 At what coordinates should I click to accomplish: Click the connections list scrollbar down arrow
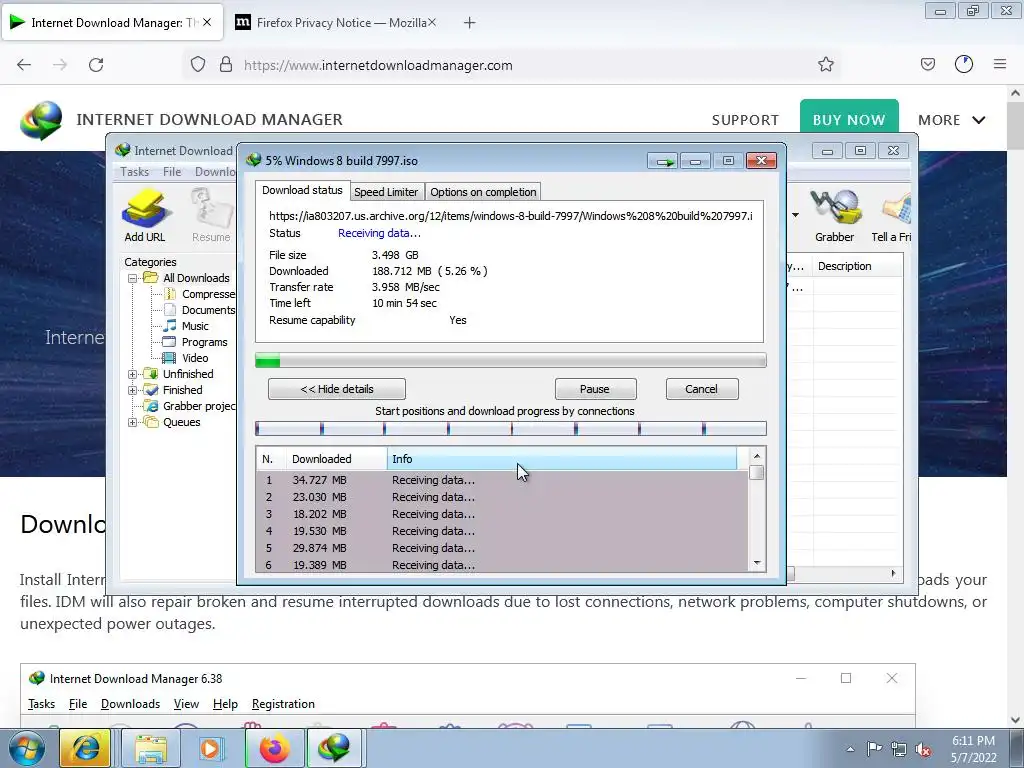tap(757, 563)
